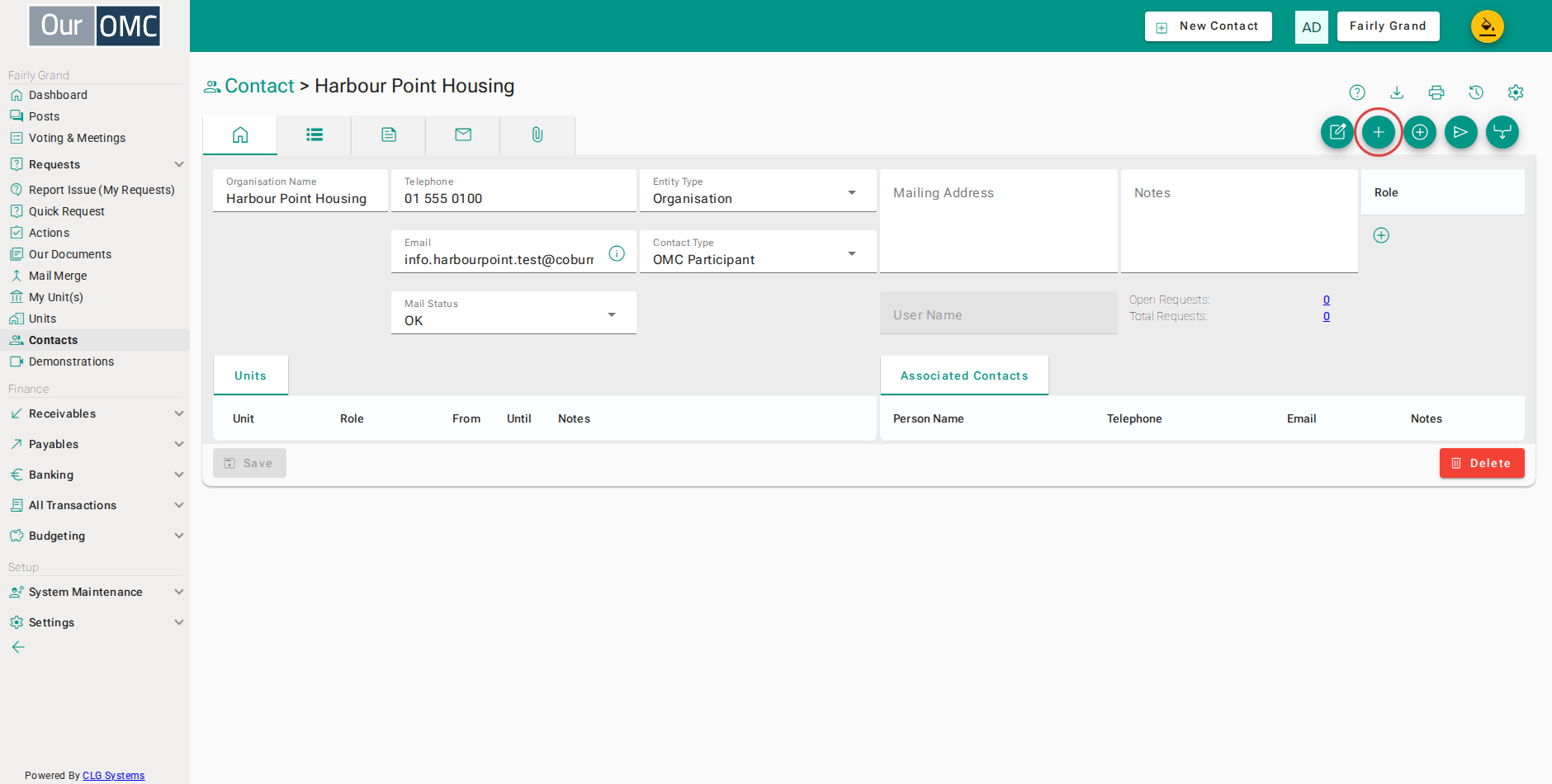Viewport: 1552px width, 784px height.
Task: Click the print icon
Action: click(x=1436, y=92)
